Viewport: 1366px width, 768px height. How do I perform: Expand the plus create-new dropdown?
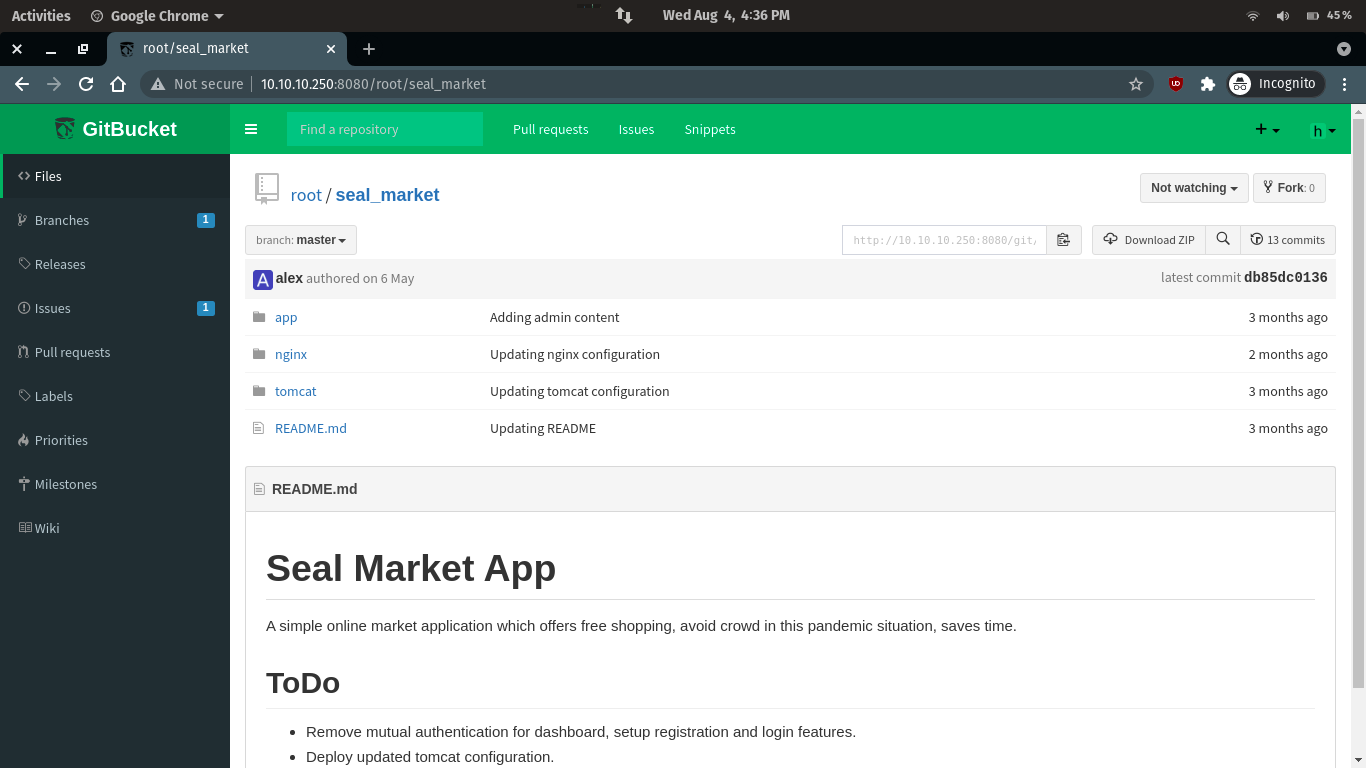pyautogui.click(x=1267, y=129)
